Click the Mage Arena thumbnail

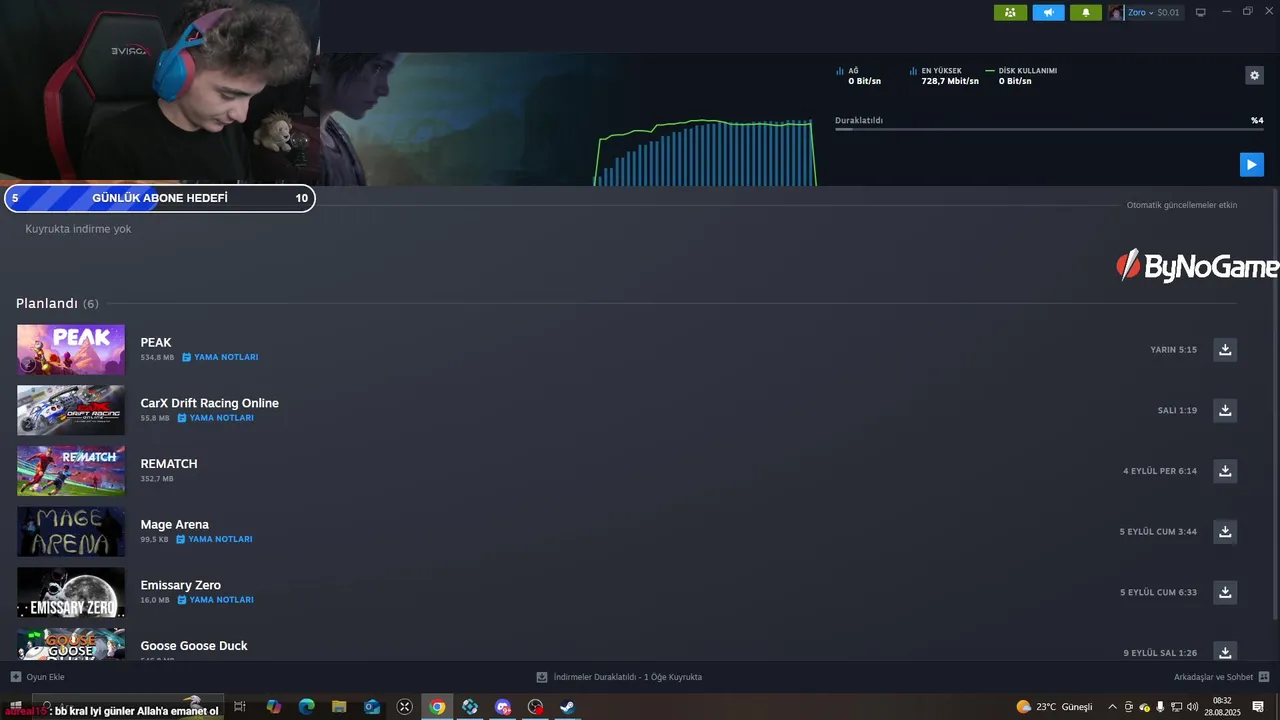coord(71,532)
